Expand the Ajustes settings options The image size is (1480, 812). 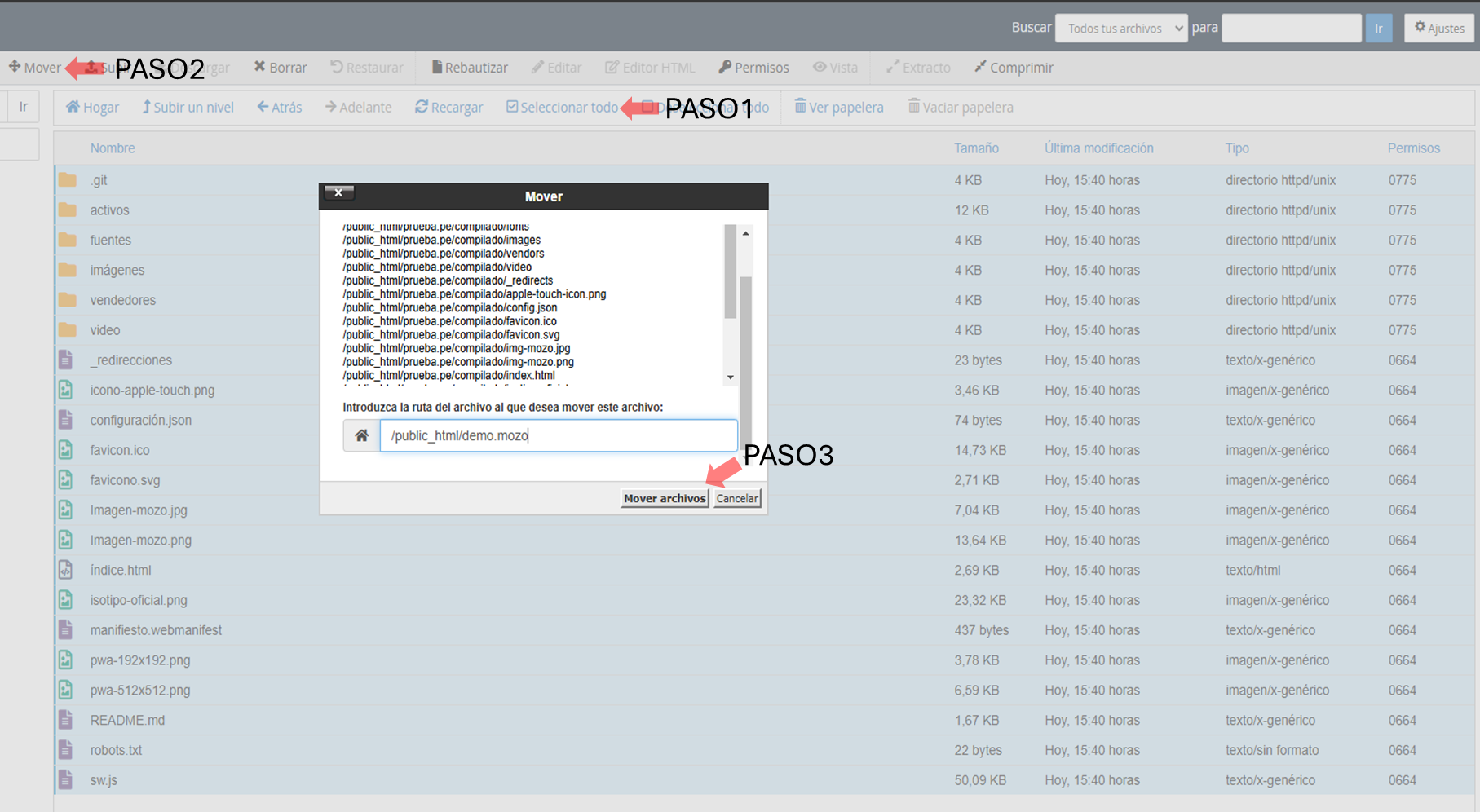click(x=1438, y=27)
